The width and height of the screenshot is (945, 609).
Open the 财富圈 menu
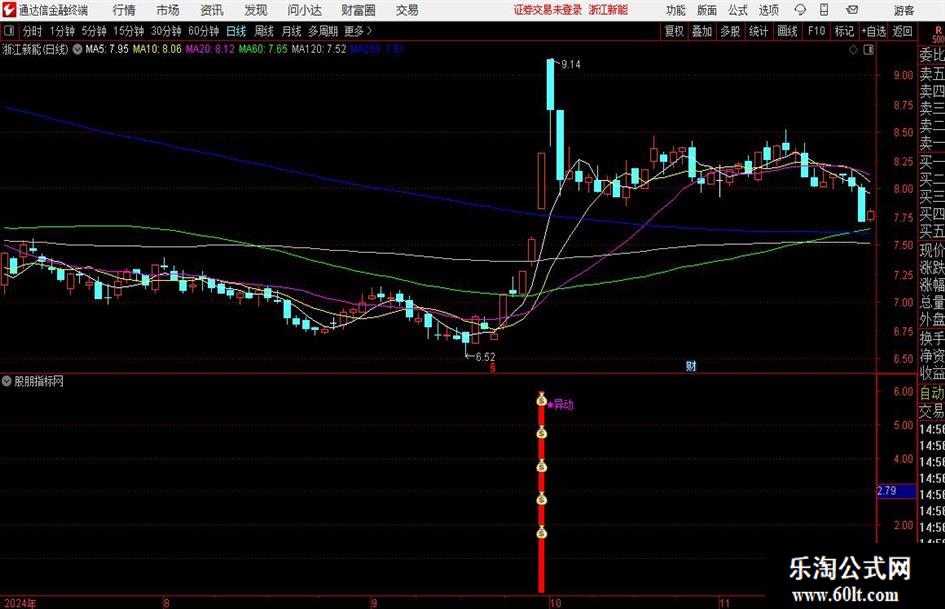[x=358, y=10]
